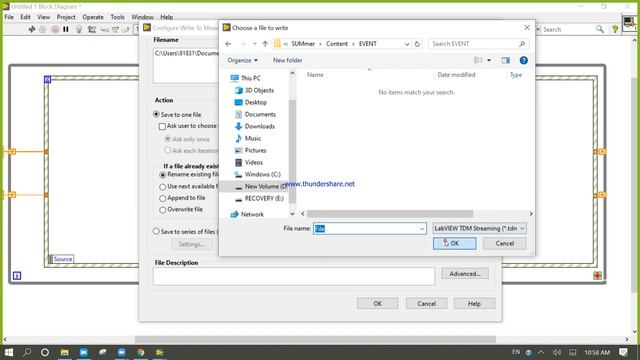Click the Retain Wire Values icon

click(92, 29)
